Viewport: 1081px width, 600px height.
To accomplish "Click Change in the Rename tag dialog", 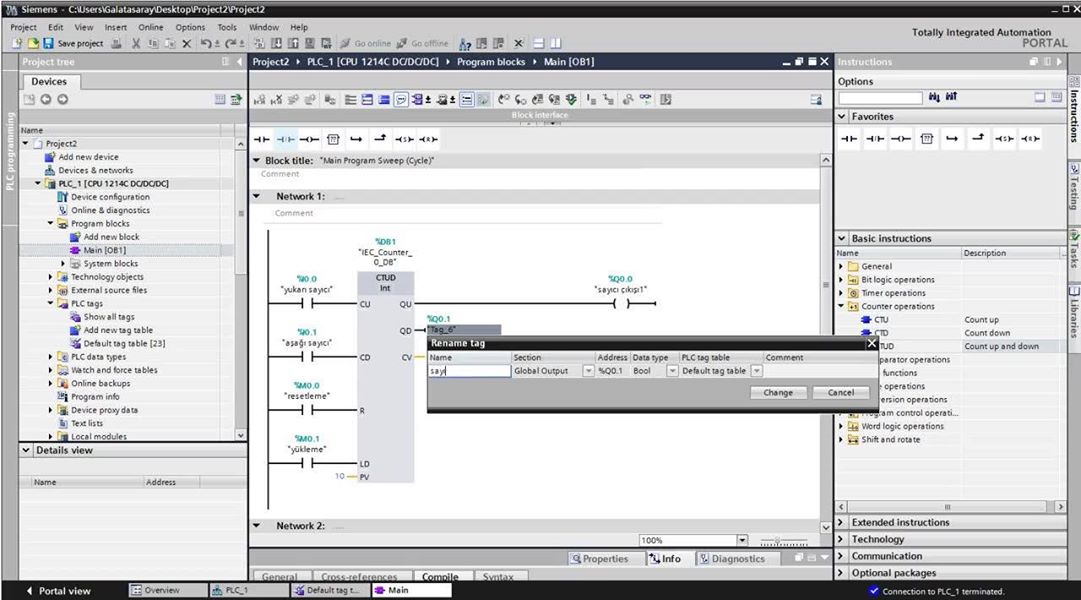I will point(778,392).
